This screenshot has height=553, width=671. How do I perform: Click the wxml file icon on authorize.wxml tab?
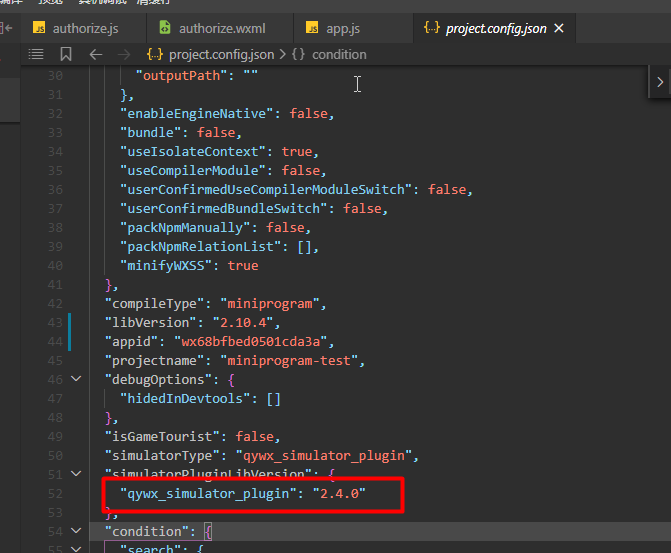click(165, 27)
